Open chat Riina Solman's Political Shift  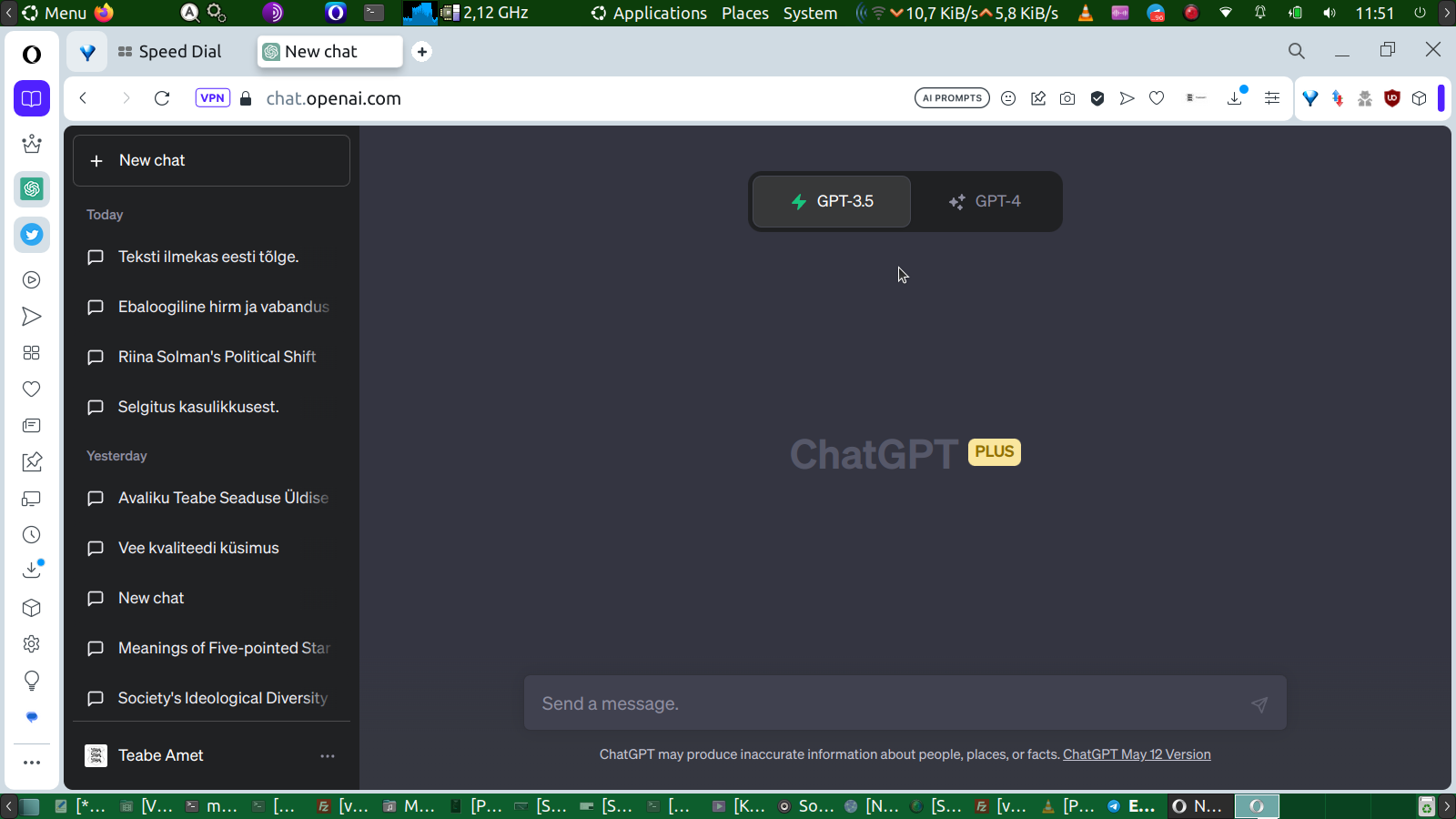coord(211,357)
